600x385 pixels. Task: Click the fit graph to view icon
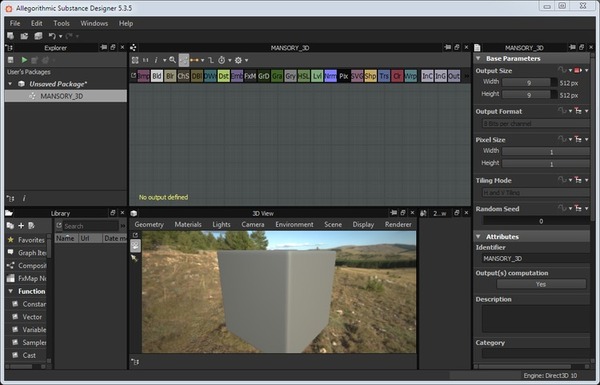click(x=135, y=60)
